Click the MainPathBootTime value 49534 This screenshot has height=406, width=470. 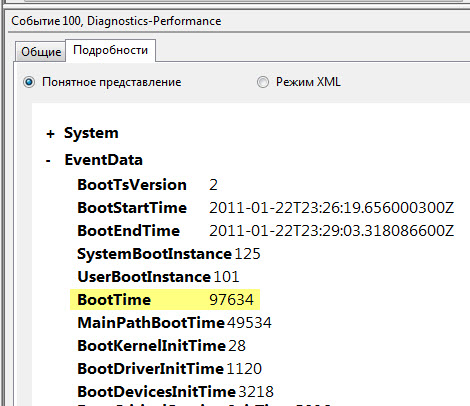[249, 323]
